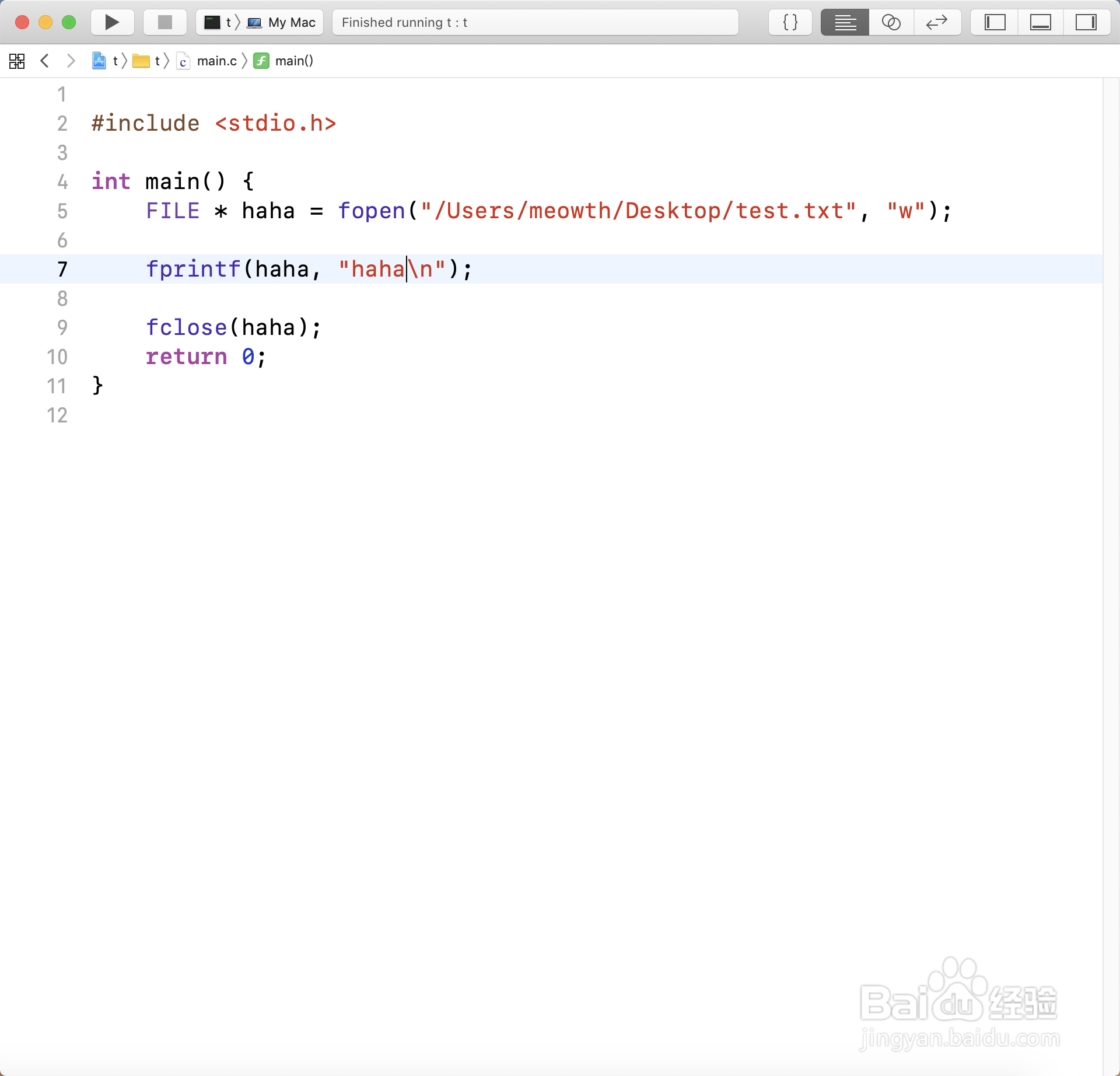Toggle the right Inspector panel

coord(1086,22)
